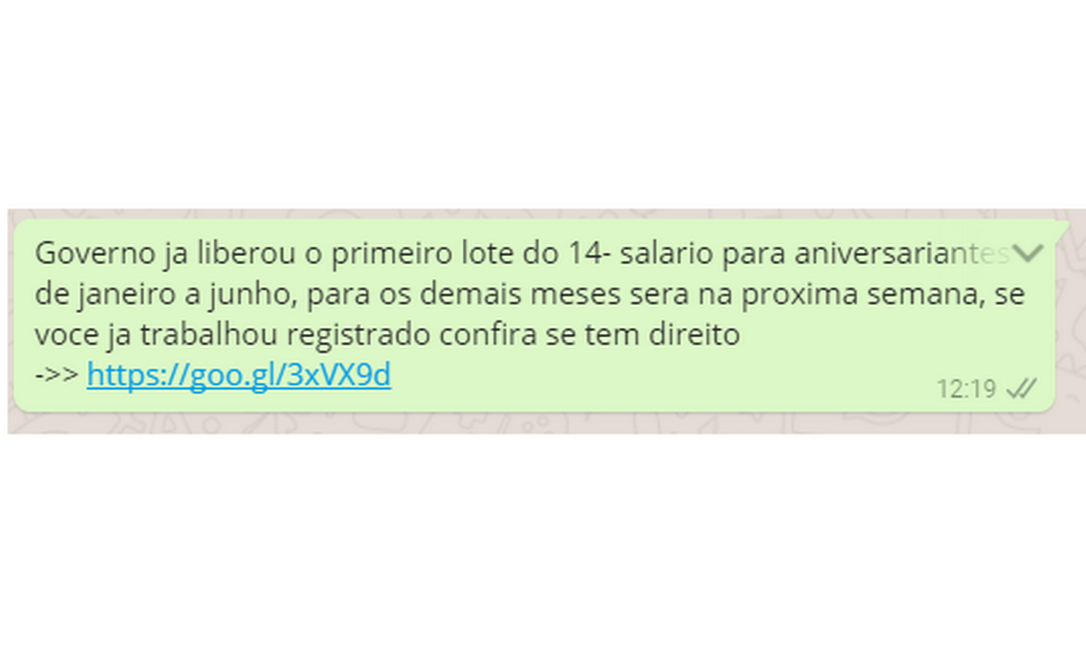This screenshot has height=652, width=1086.
Task: Click 'confira se tem direito' text
Action: 589,335
